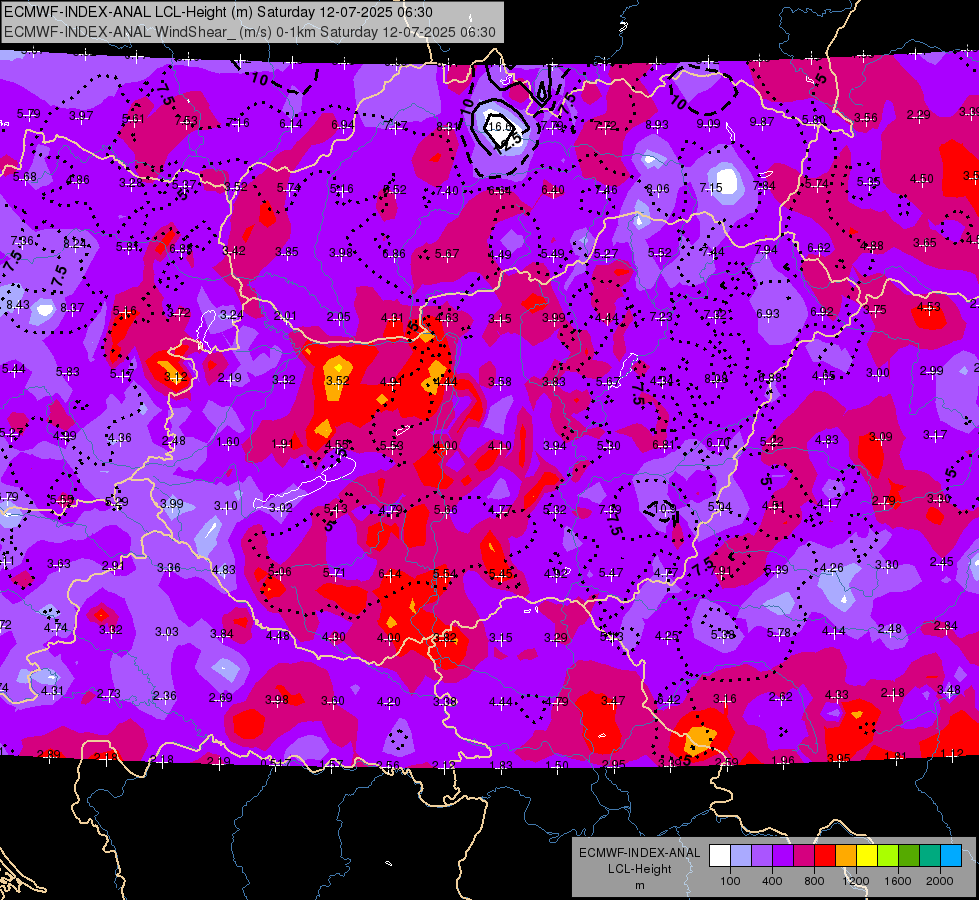Click the legend unit label m
The image size is (979, 900).
pyautogui.click(x=639, y=886)
